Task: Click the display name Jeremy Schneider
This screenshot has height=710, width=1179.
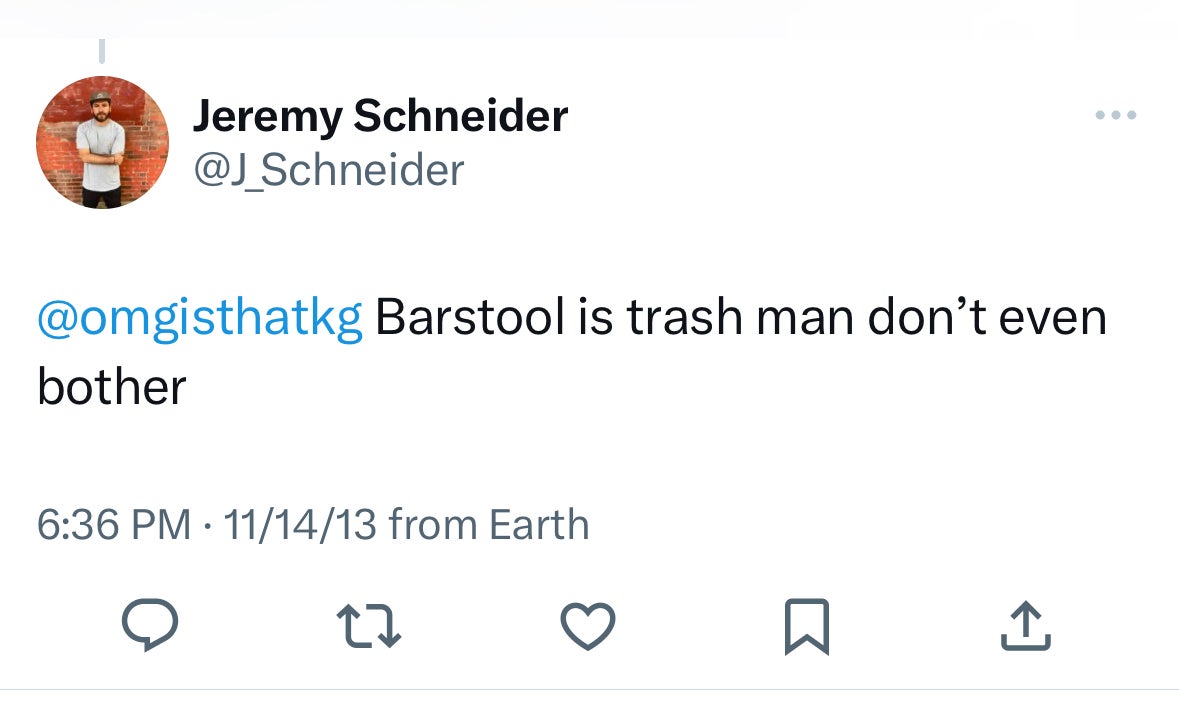Action: (x=380, y=117)
